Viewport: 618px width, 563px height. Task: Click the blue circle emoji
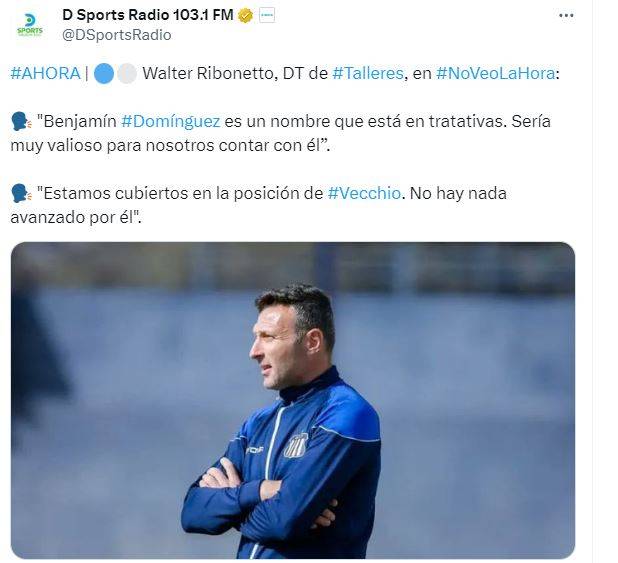tap(104, 73)
